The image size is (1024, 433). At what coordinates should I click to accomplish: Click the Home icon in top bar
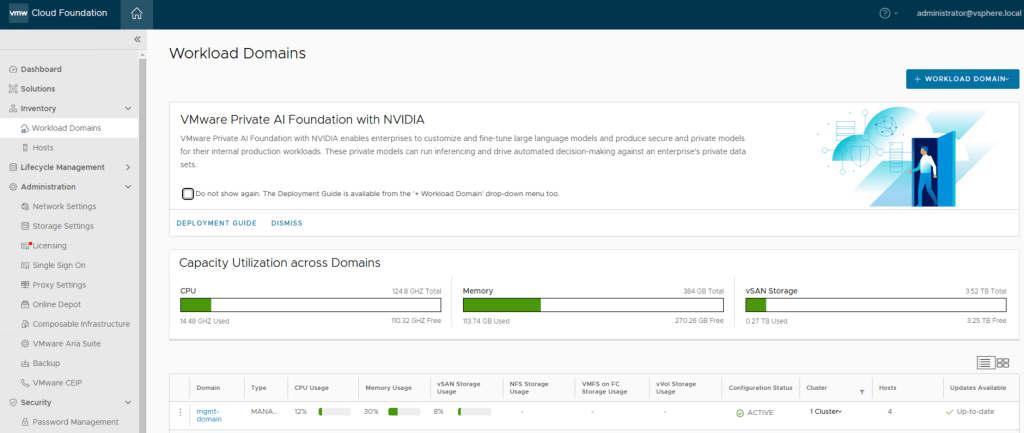click(x=136, y=13)
